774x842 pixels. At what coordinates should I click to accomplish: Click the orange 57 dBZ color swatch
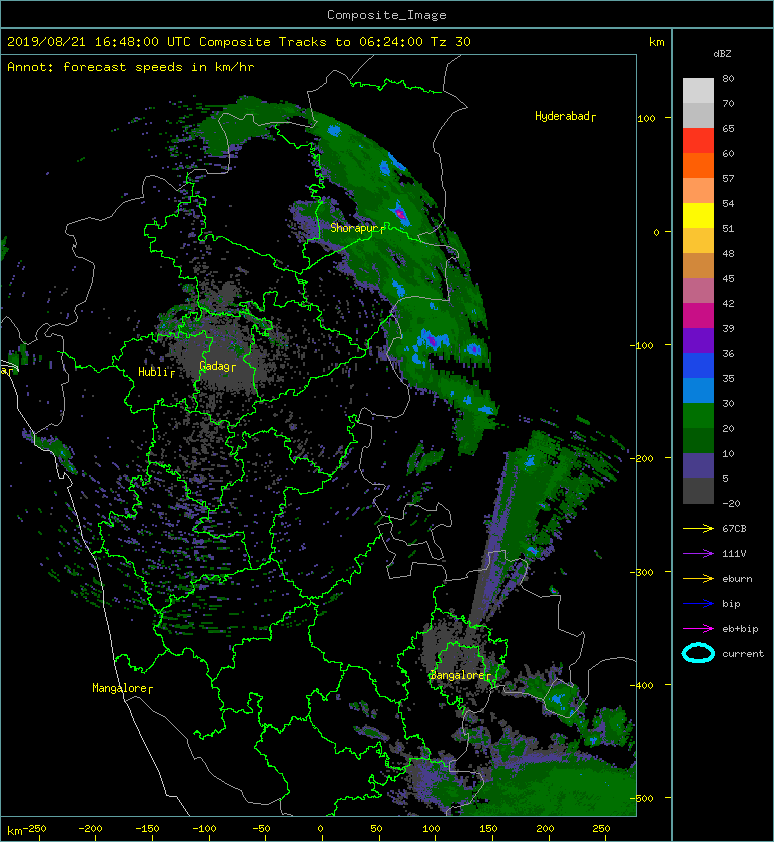[698, 166]
